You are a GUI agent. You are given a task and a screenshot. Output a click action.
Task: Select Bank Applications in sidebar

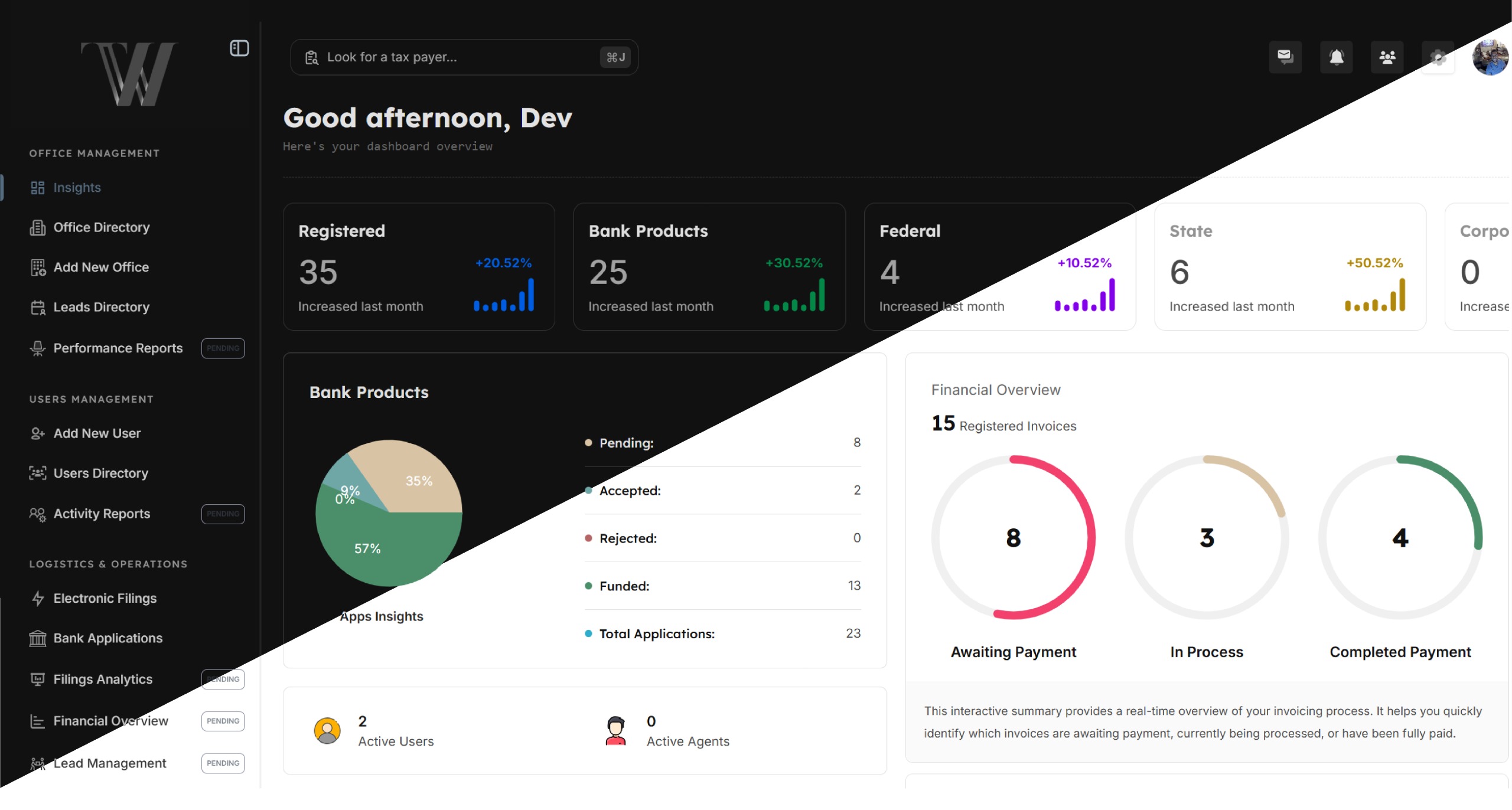pyautogui.click(x=107, y=638)
